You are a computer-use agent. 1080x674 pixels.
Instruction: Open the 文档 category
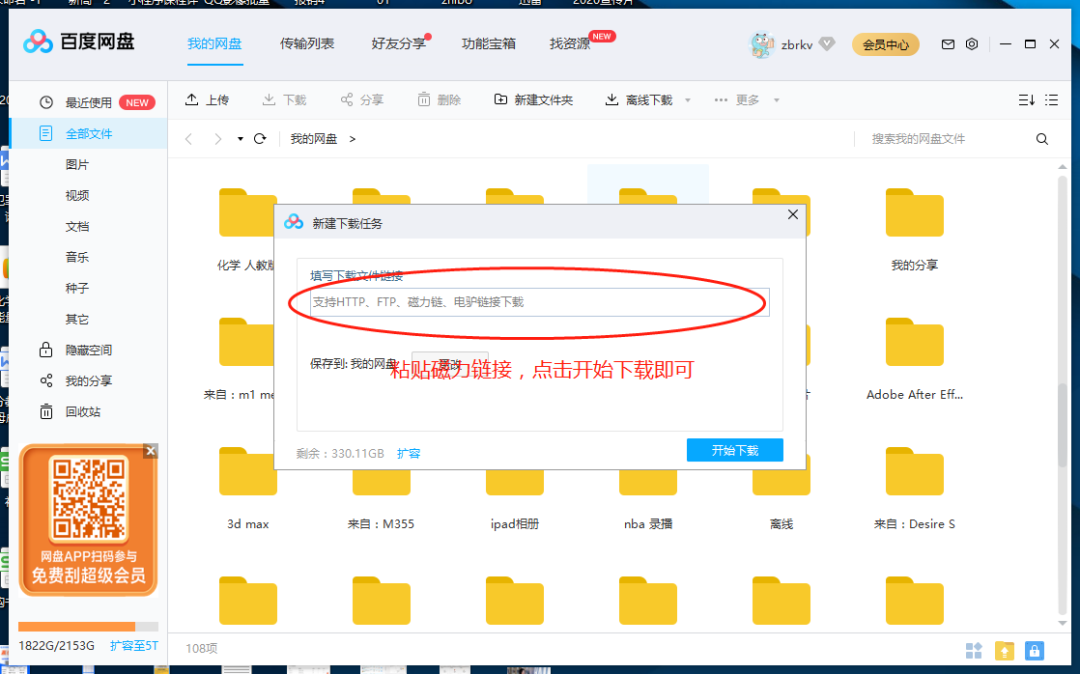coord(77,227)
